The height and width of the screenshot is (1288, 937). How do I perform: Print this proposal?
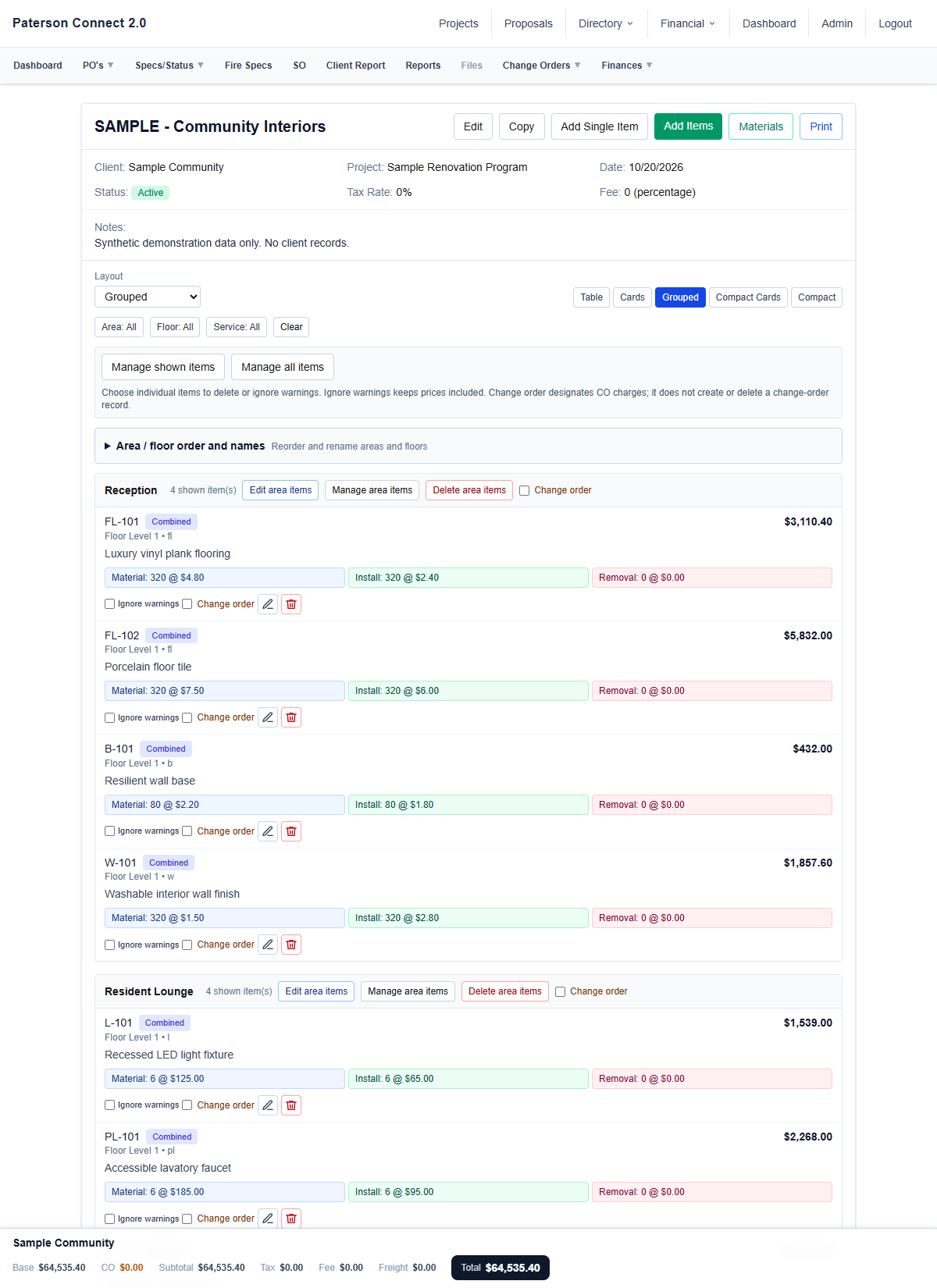[x=821, y=126]
